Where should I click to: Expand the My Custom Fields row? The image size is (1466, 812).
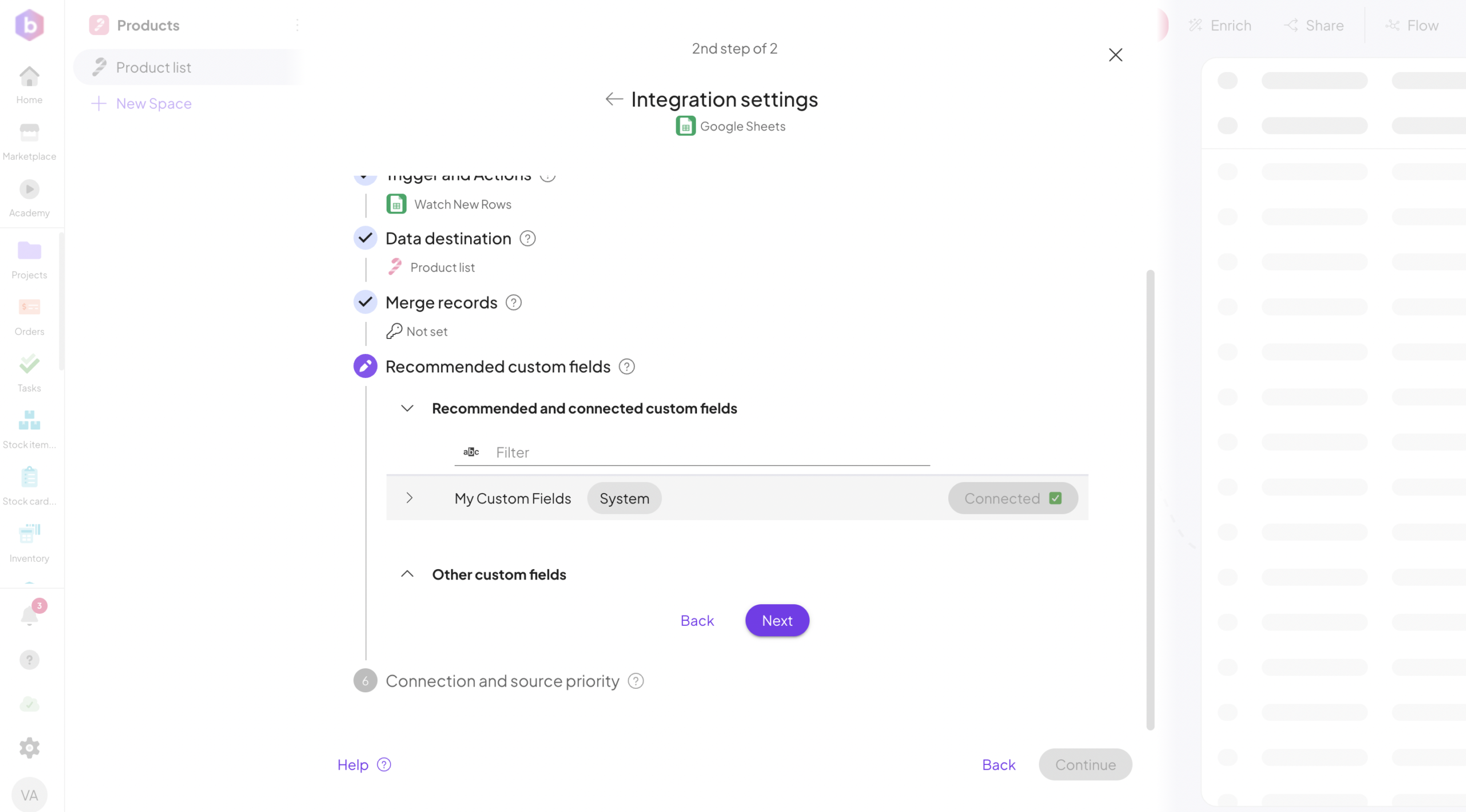[409, 498]
